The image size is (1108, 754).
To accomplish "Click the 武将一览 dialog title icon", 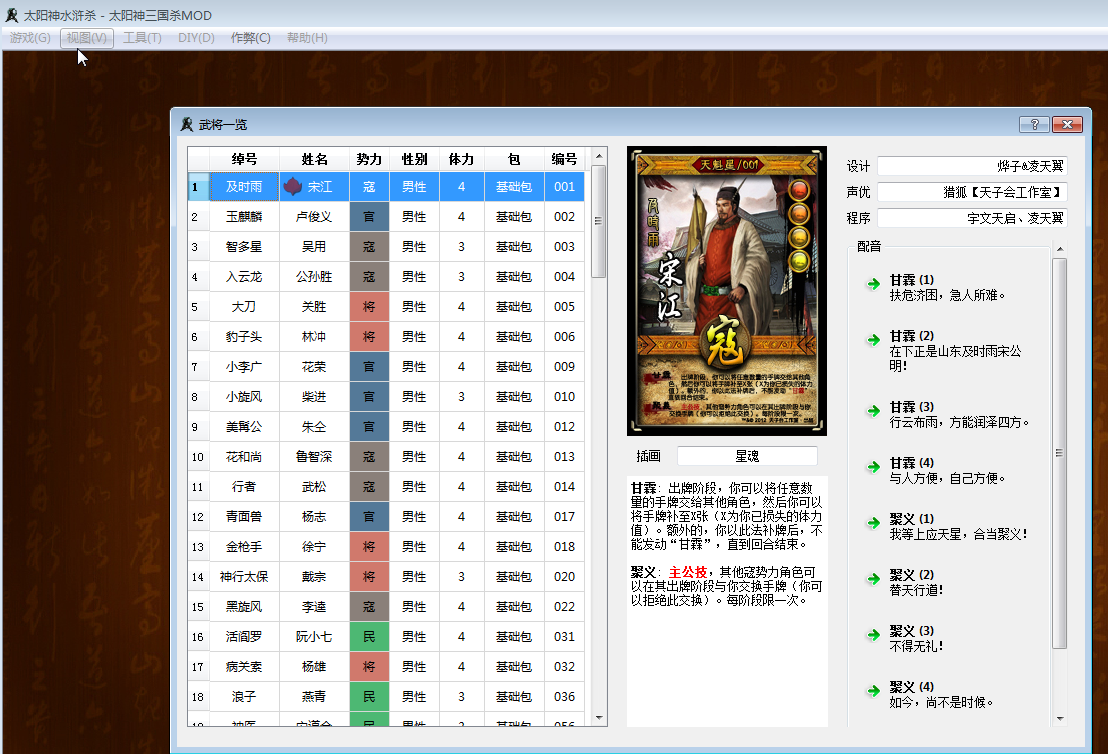I will tap(187, 124).
